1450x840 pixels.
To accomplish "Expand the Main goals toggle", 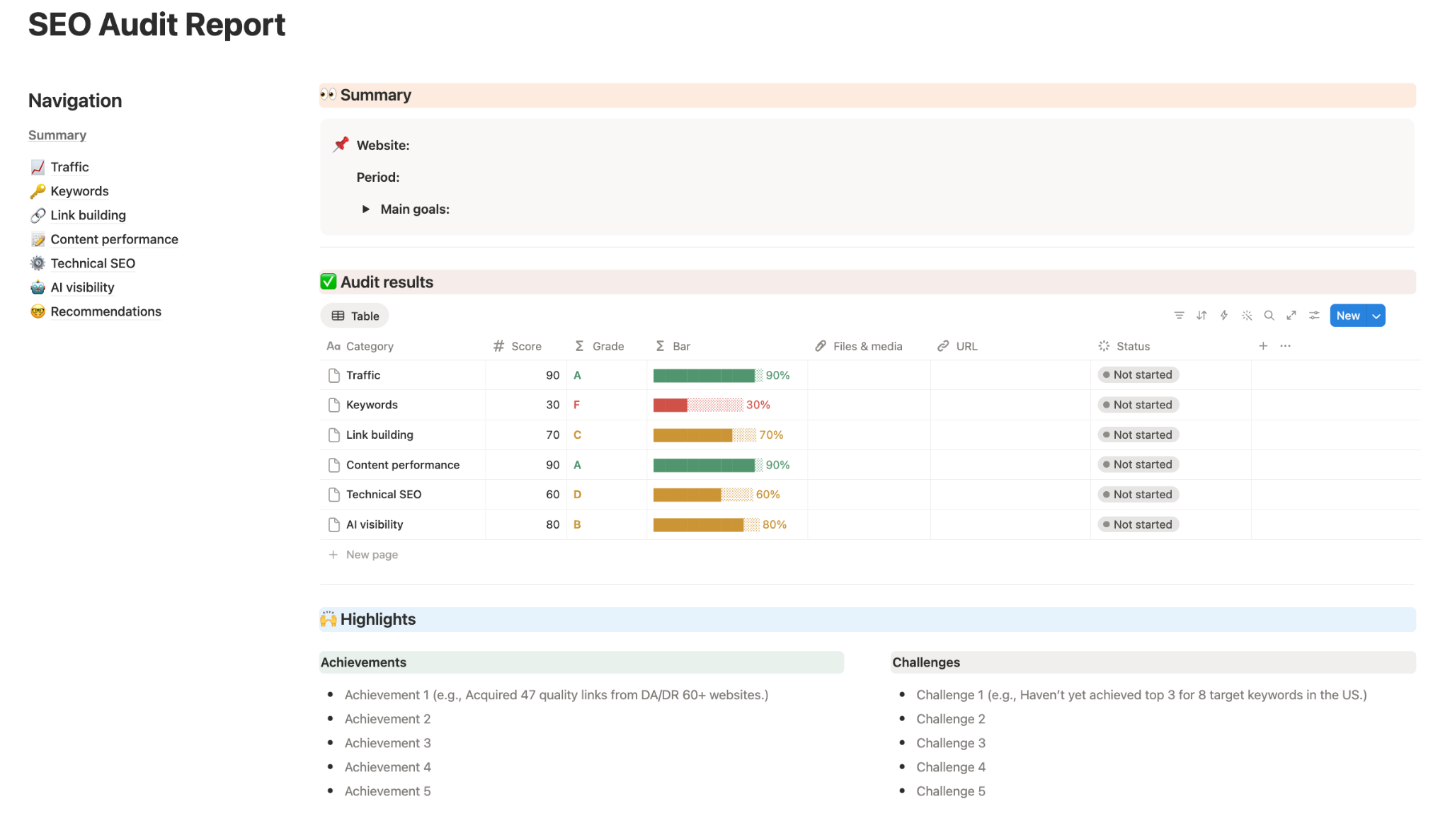I will pos(366,209).
